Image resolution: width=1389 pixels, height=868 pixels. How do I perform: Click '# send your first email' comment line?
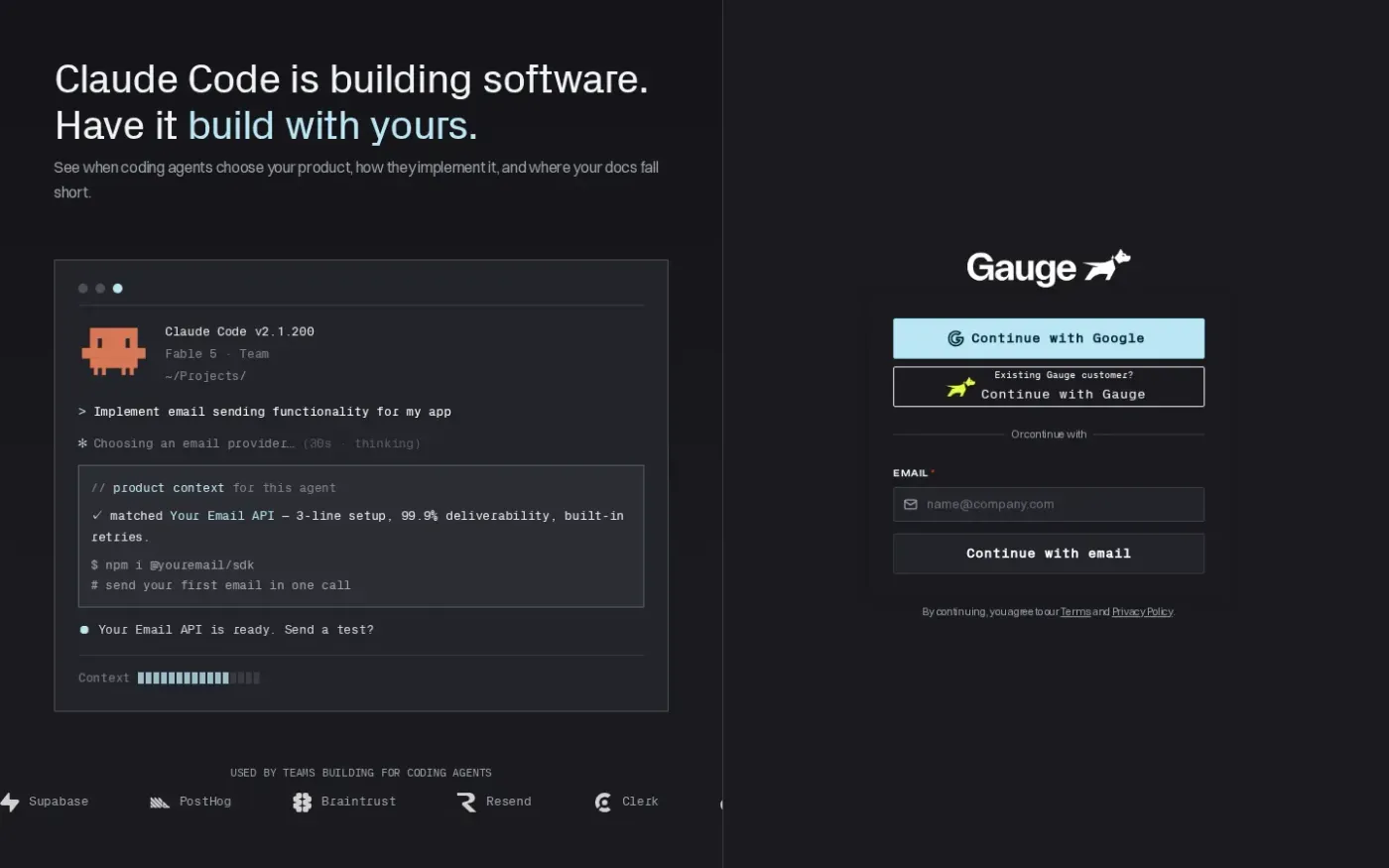(x=221, y=585)
